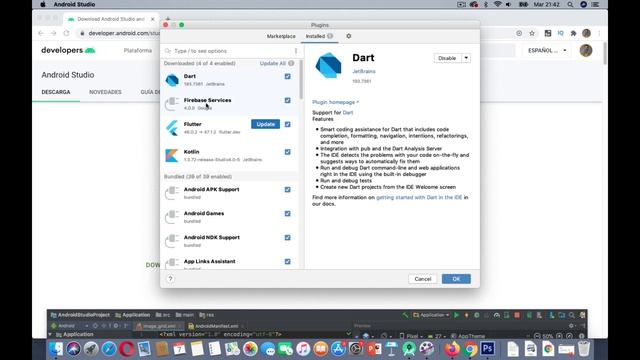Open Opera from the dock

pyautogui.click(x=127, y=349)
